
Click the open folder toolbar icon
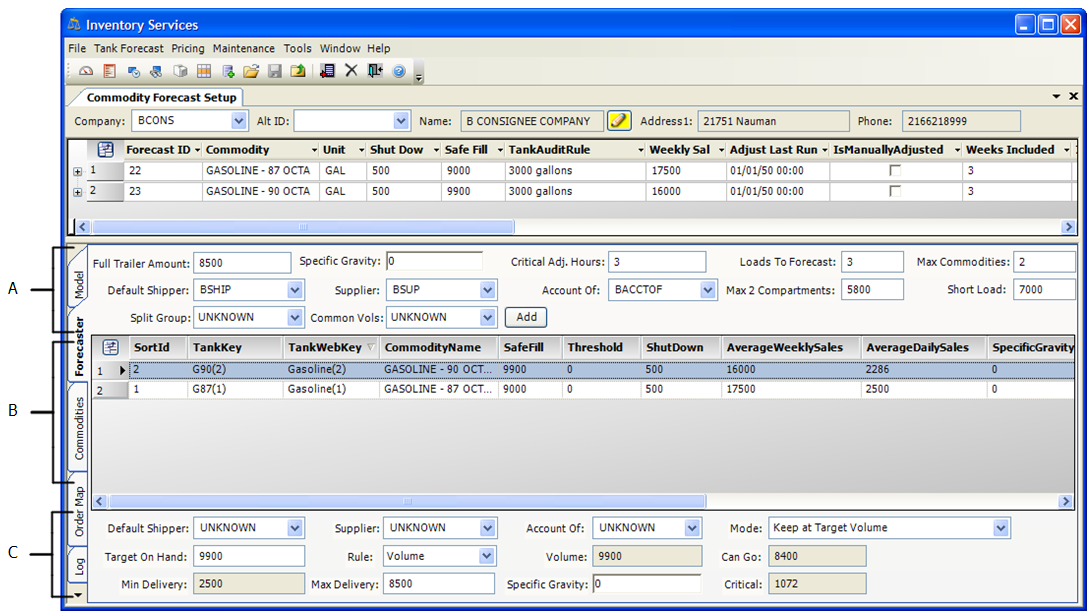point(251,71)
